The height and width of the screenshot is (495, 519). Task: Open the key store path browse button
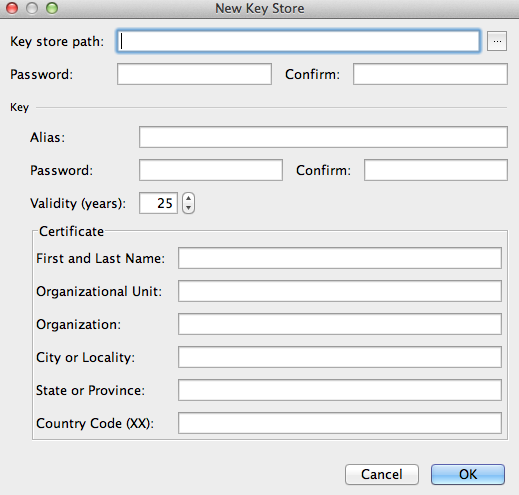[x=497, y=41]
